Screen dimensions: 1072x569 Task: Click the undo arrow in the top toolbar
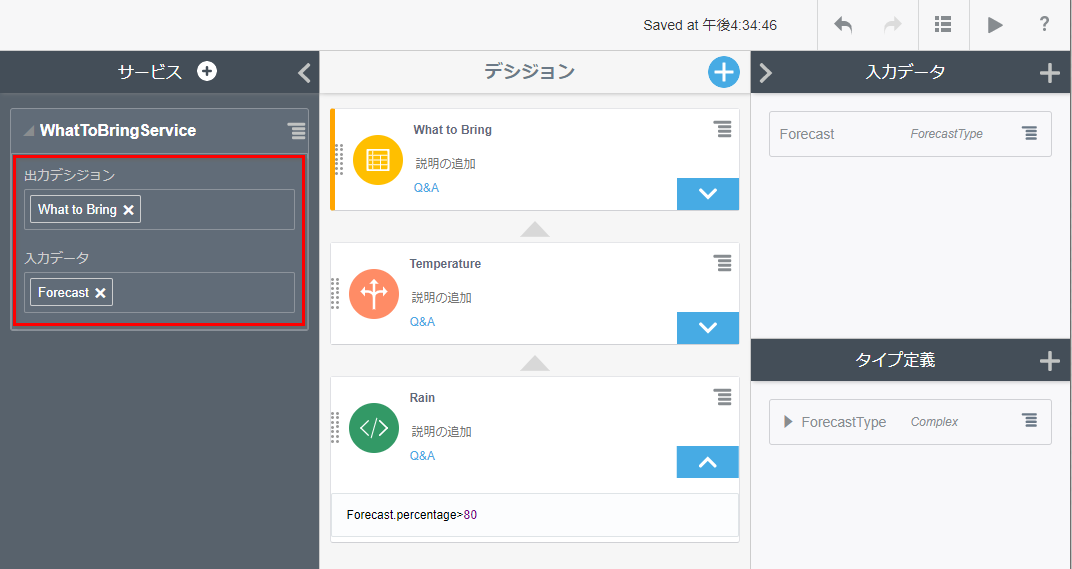[843, 25]
